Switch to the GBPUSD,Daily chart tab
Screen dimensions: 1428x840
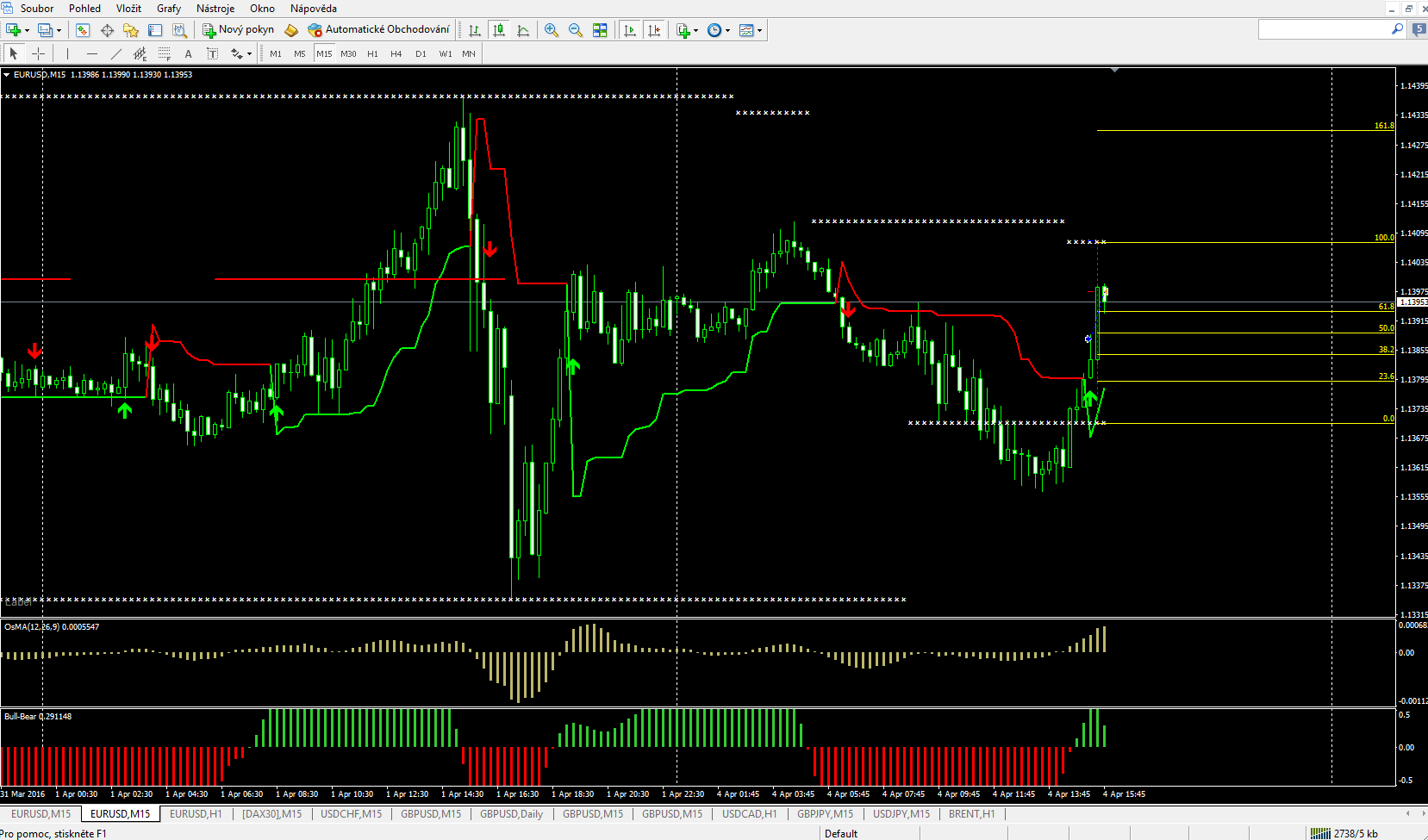point(511,814)
